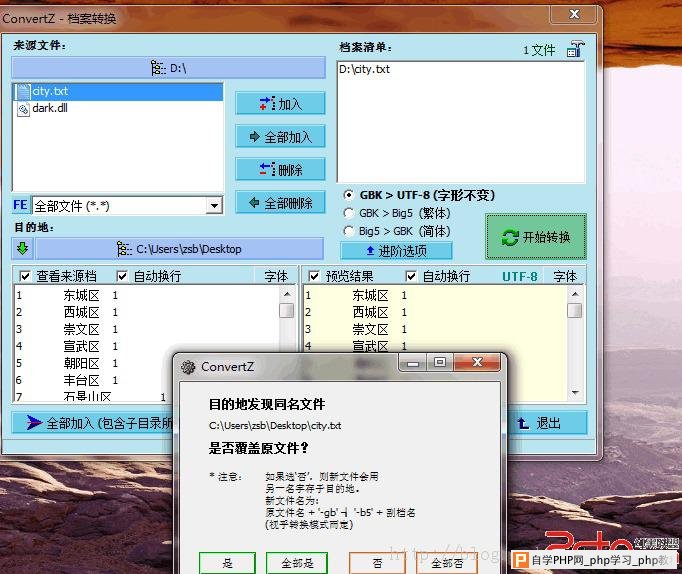Click source preview scrollbar up arrow
Image resolution: width=682 pixels, height=574 pixels.
point(287,294)
